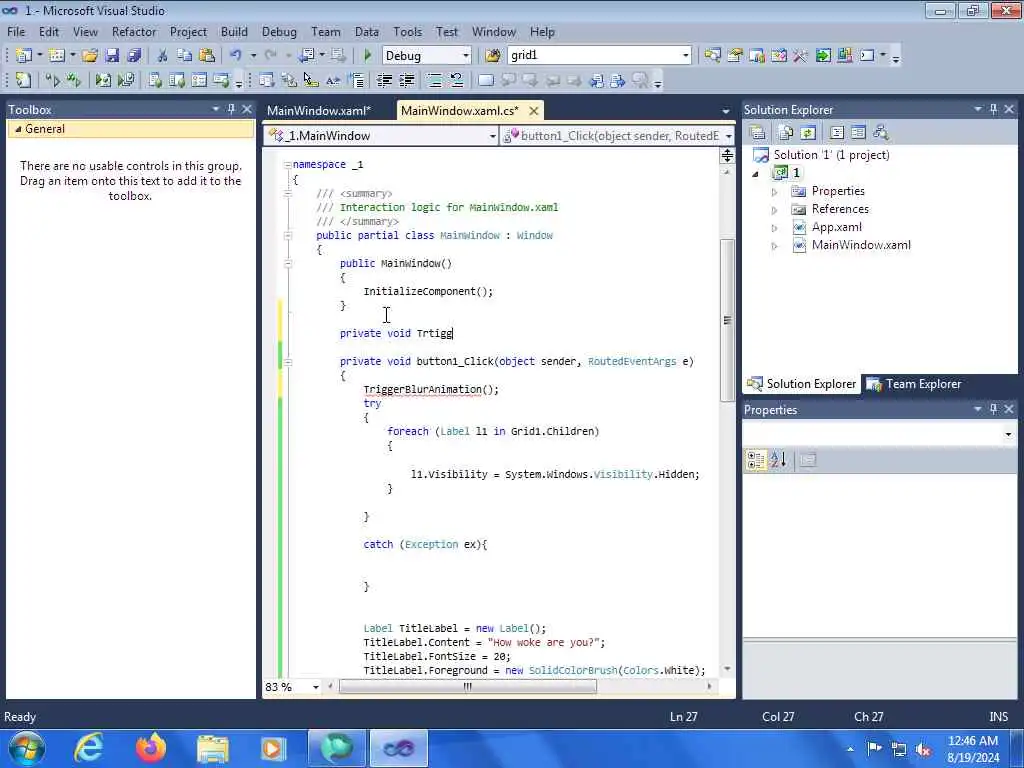
Task: Open Windows Explorer folder taskbar icon
Action: coord(213,748)
